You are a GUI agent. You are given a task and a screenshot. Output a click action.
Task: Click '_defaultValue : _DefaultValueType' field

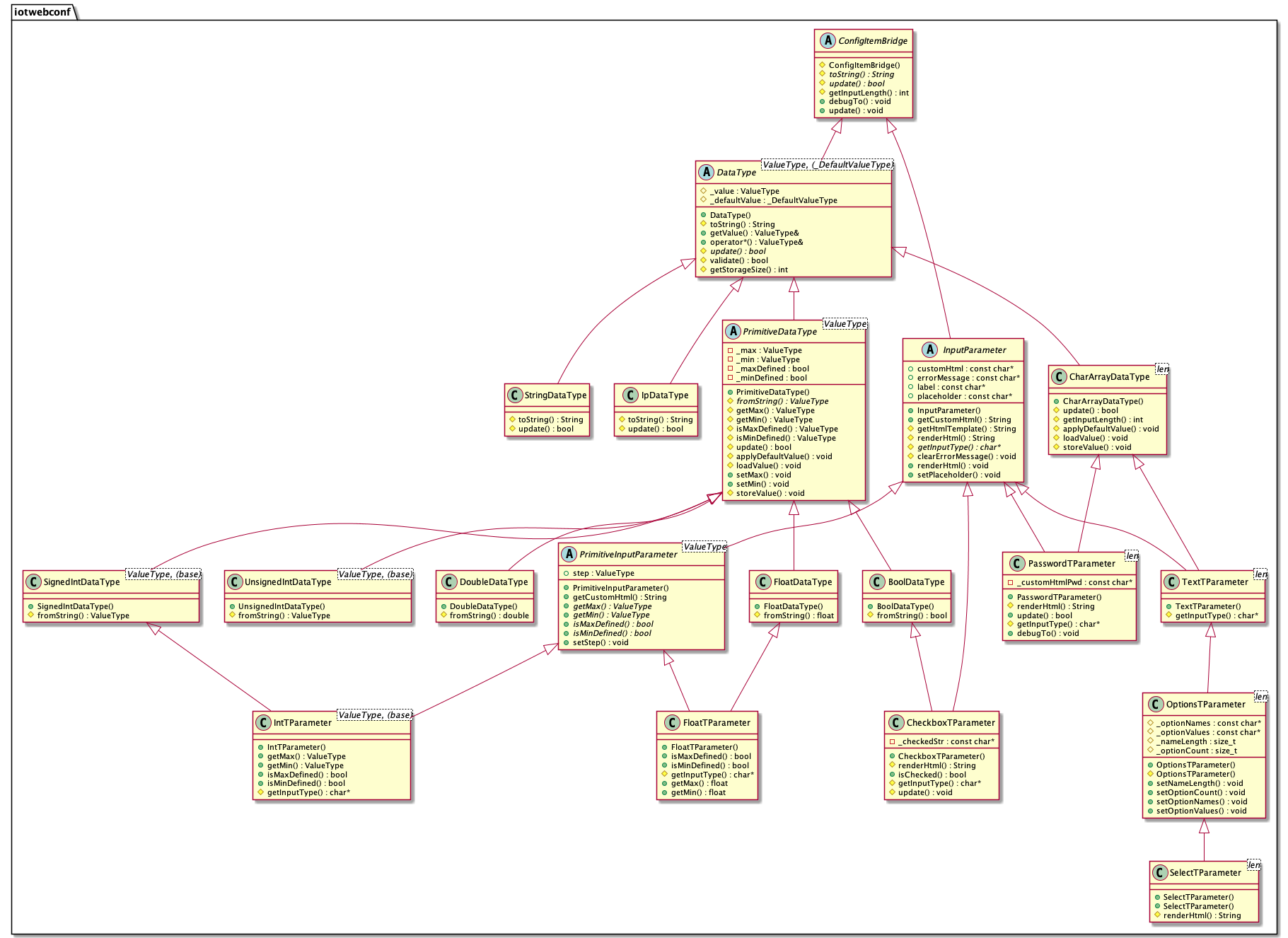click(x=774, y=200)
